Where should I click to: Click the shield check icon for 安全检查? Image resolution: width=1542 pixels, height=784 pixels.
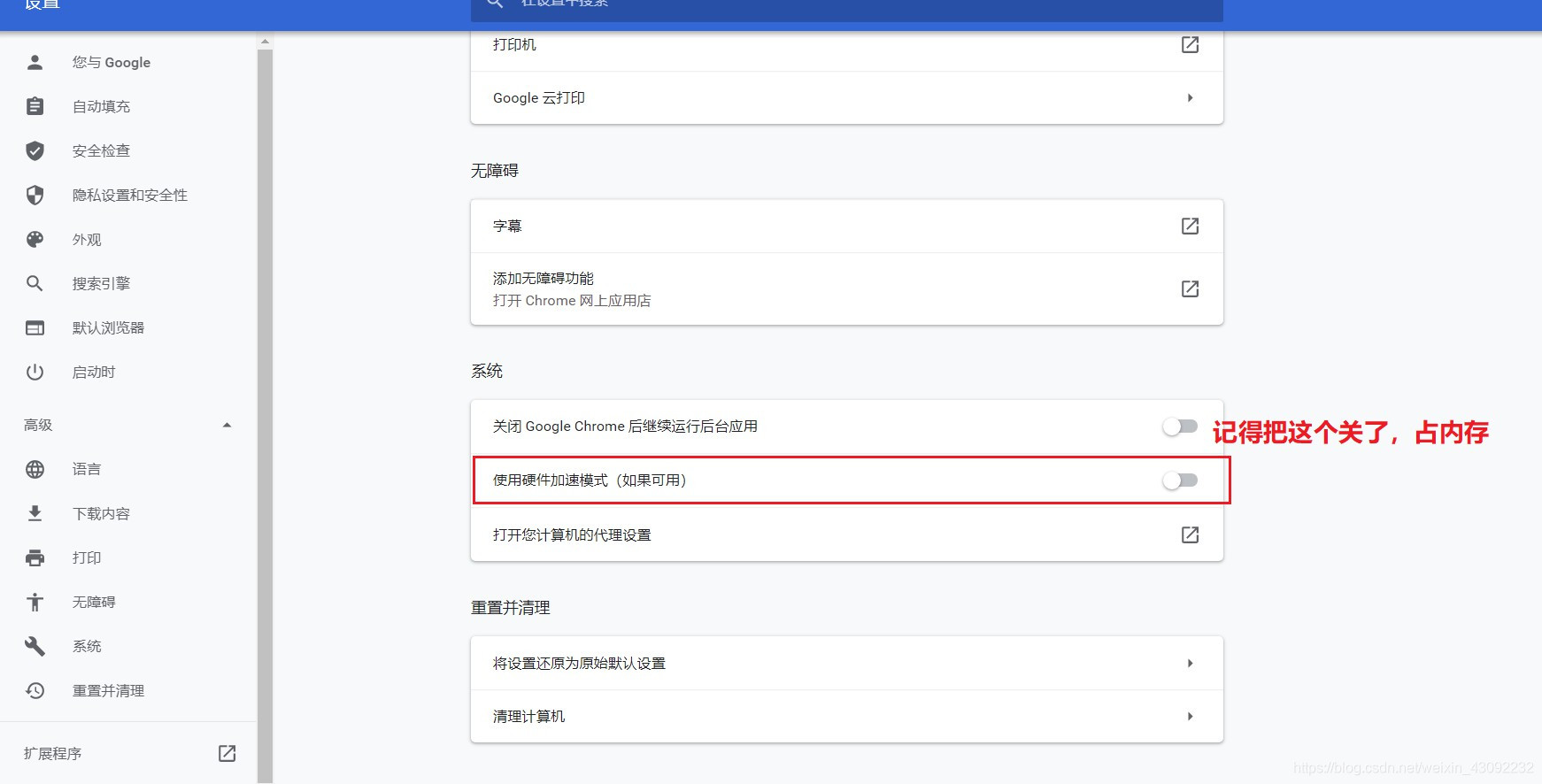click(35, 150)
